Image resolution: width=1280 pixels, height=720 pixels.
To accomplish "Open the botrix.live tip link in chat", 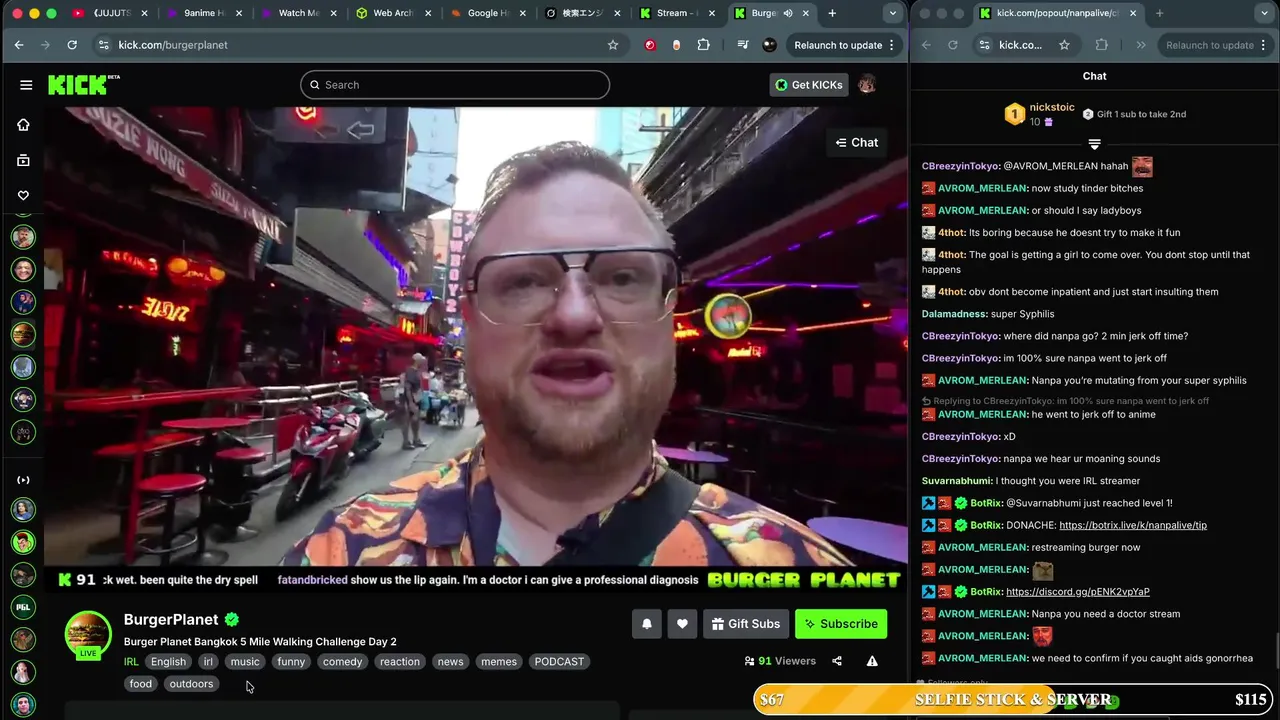I will click(x=1133, y=525).
